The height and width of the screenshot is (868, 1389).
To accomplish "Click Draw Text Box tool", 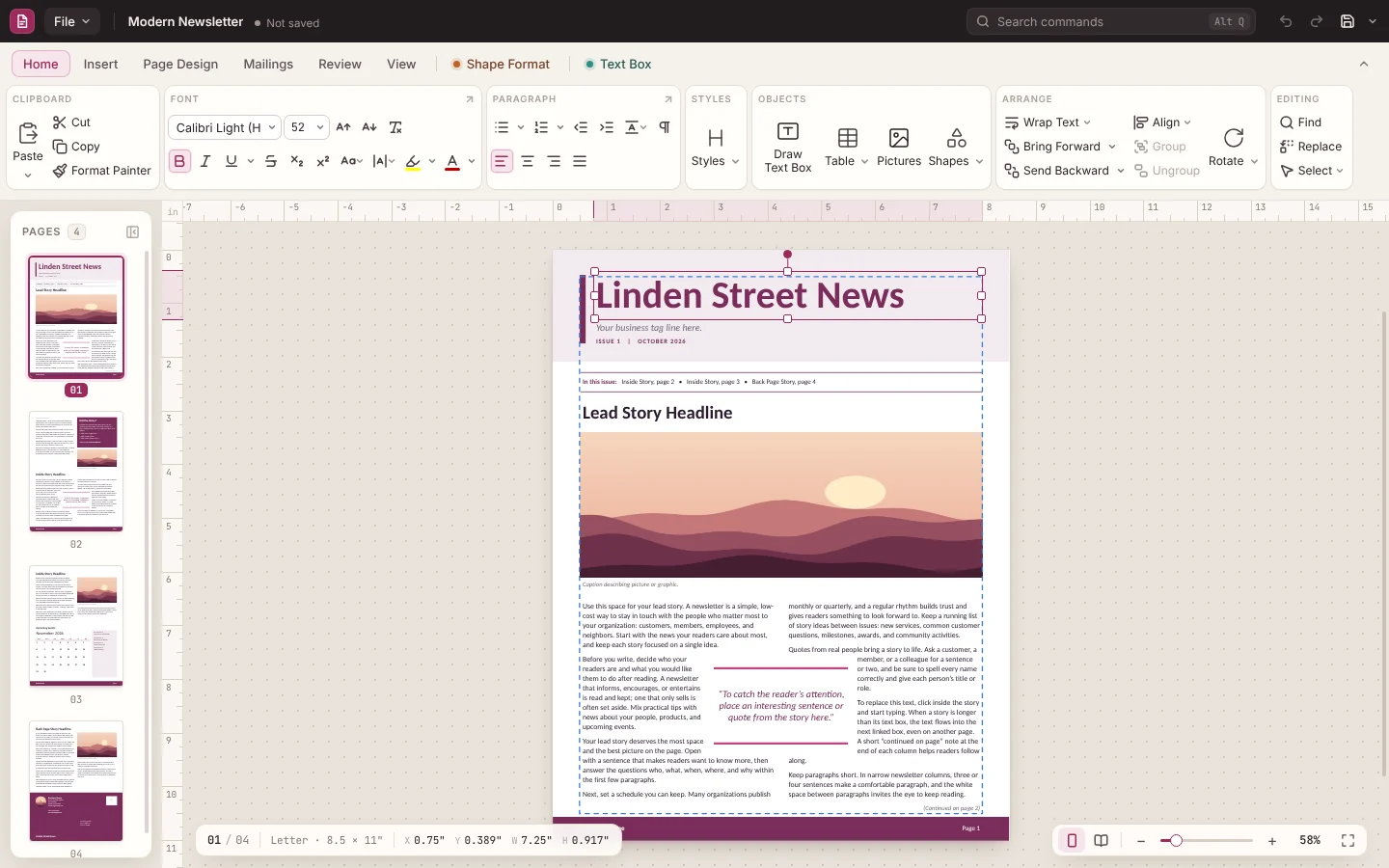I will (x=788, y=148).
